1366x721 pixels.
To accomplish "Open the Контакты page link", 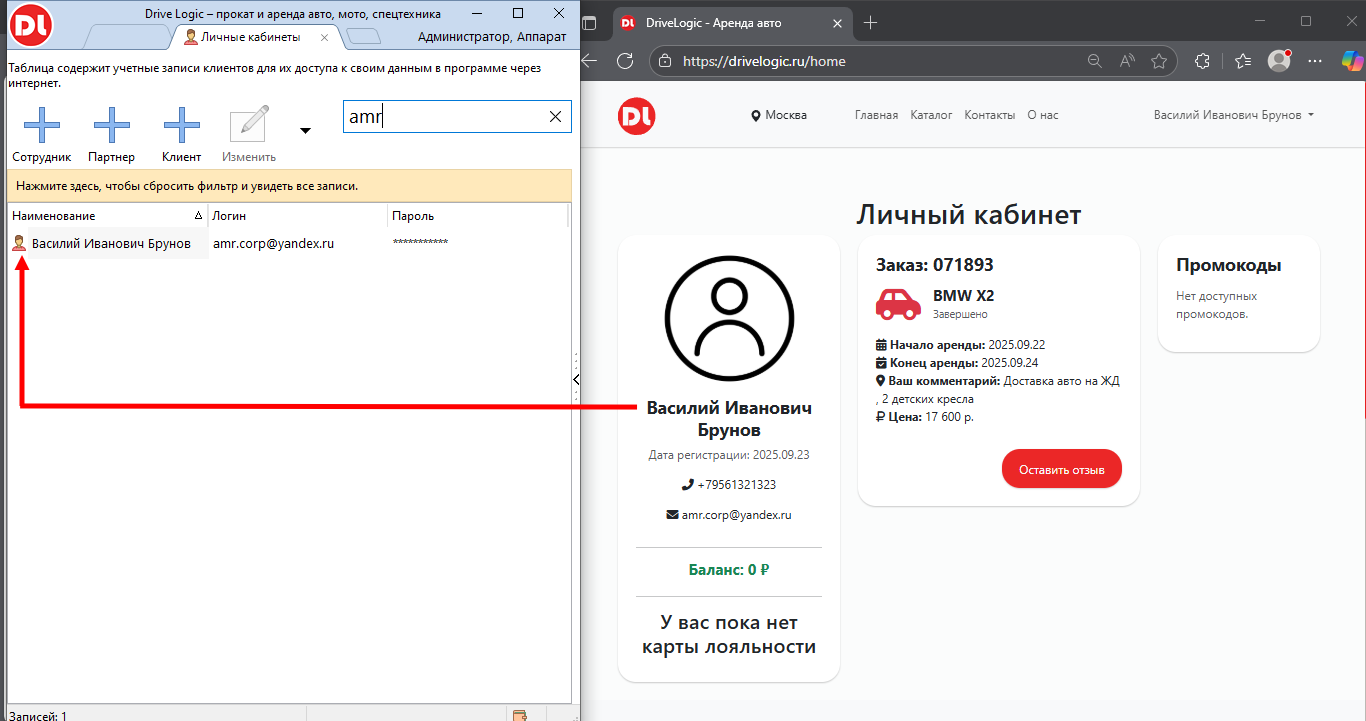I will [x=990, y=115].
